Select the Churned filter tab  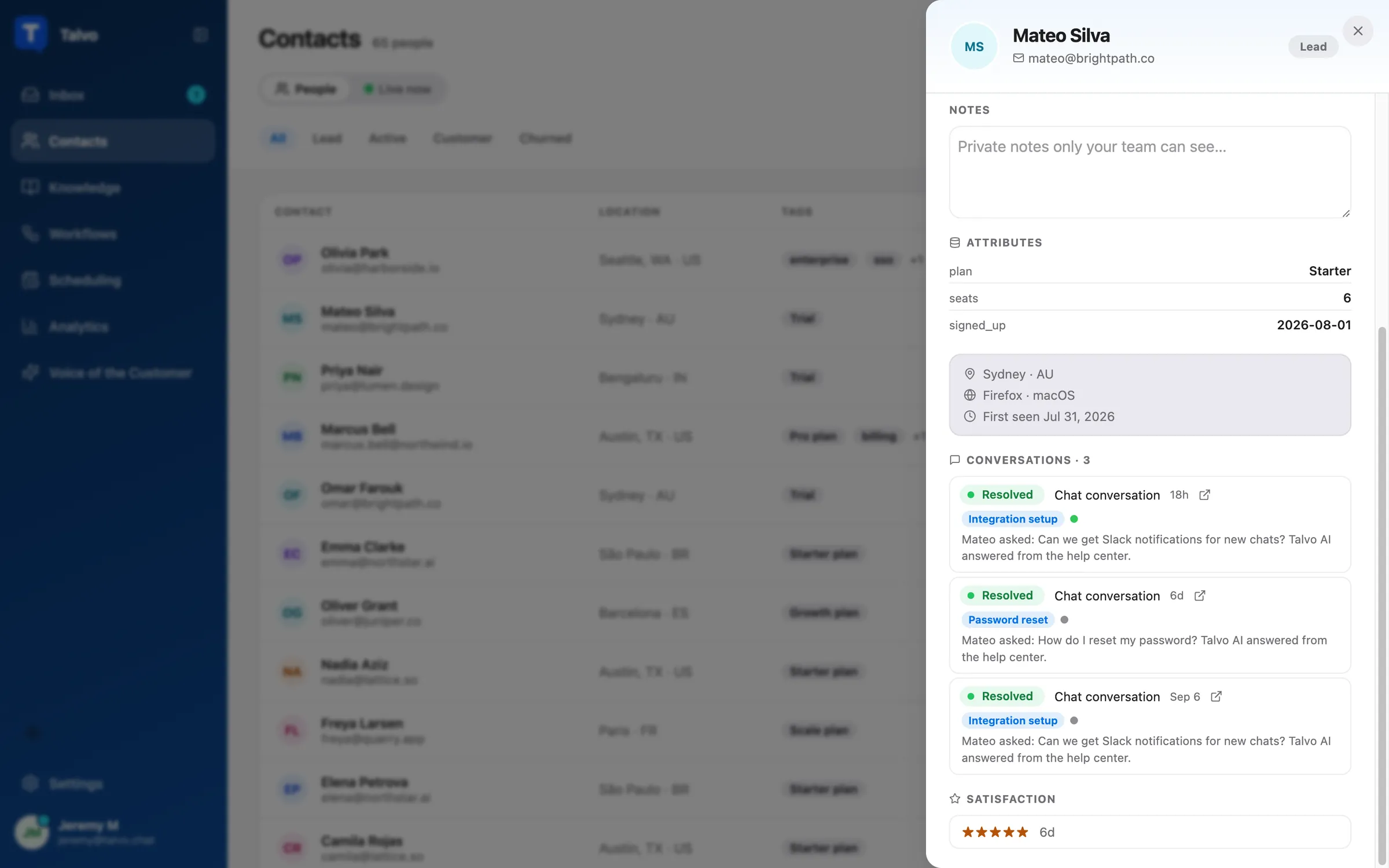[x=545, y=138]
